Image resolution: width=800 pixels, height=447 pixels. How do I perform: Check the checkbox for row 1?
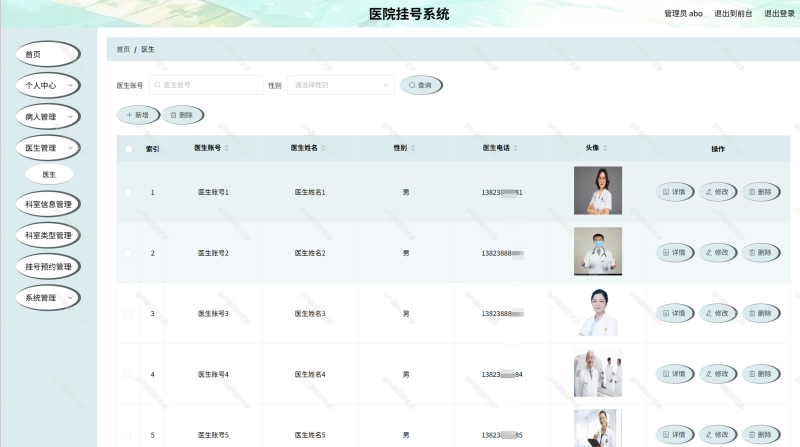(128, 192)
